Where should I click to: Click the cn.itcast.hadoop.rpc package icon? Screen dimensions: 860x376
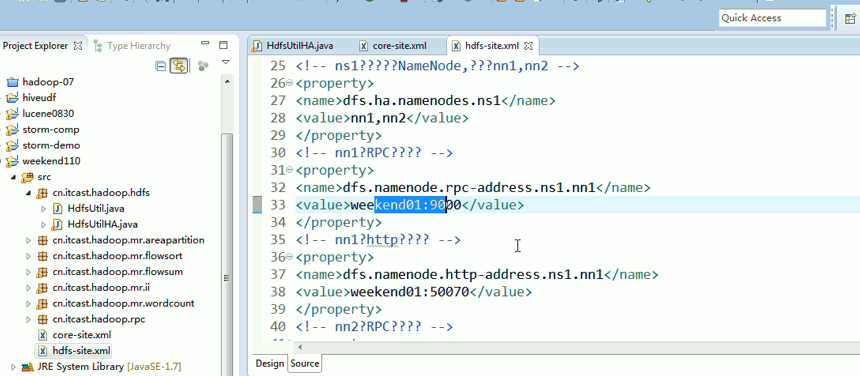coord(42,319)
